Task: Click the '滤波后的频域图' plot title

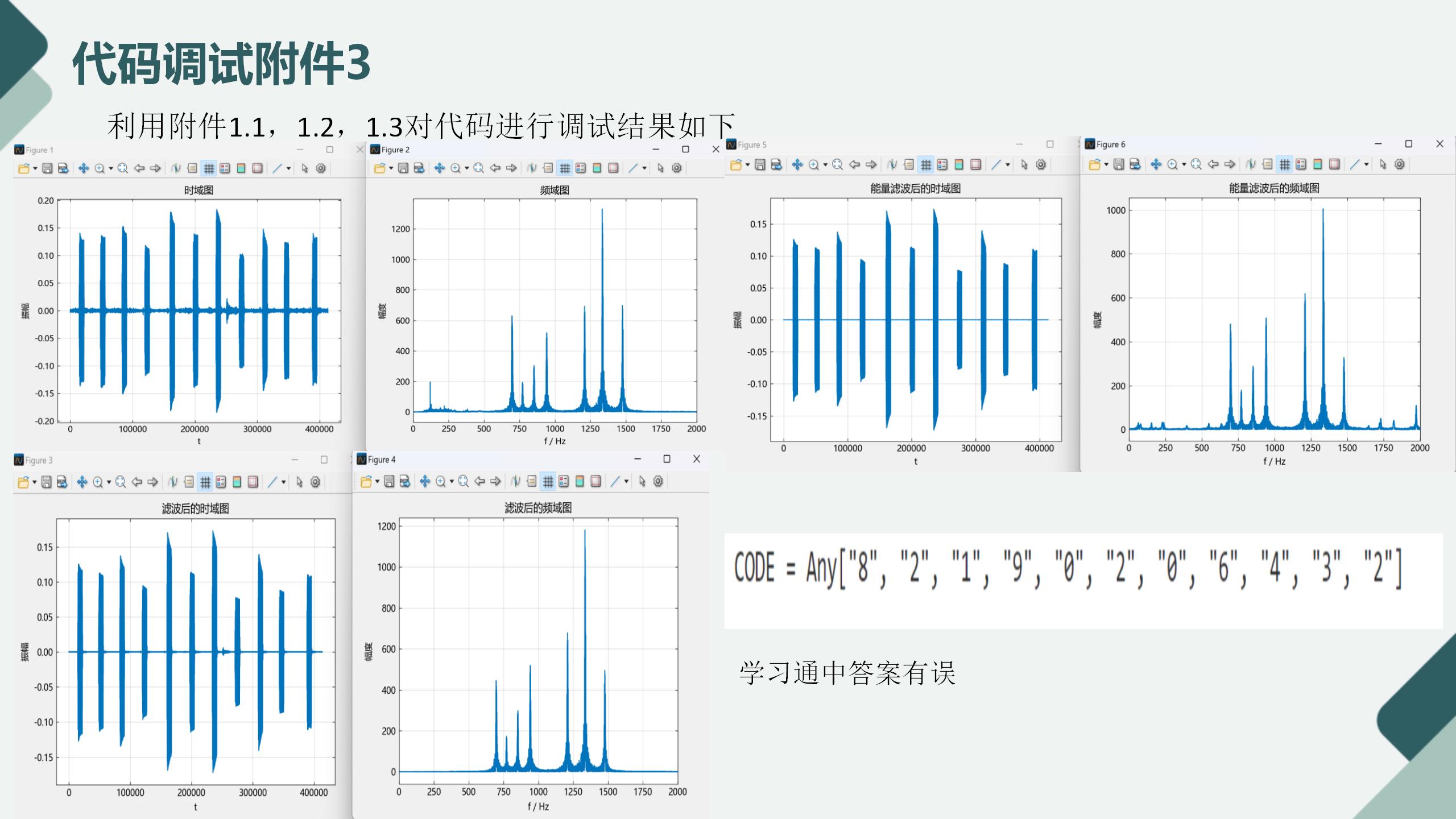Action: (x=538, y=508)
